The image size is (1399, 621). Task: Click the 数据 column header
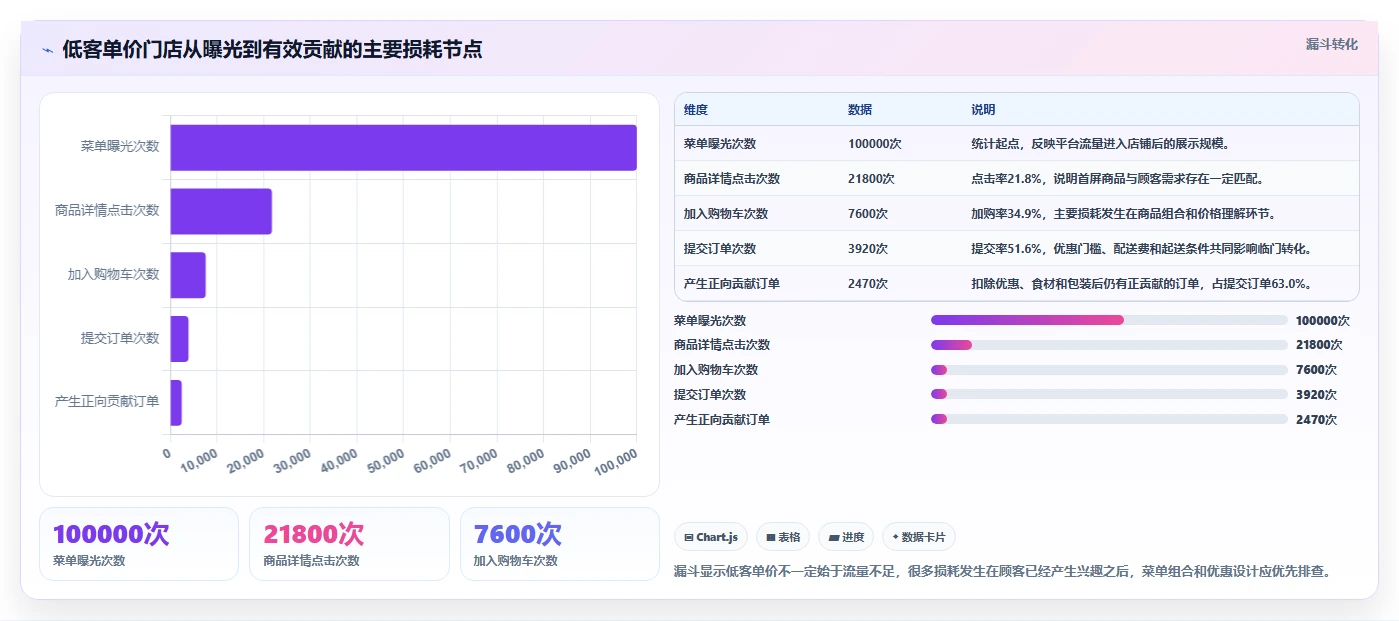860,110
